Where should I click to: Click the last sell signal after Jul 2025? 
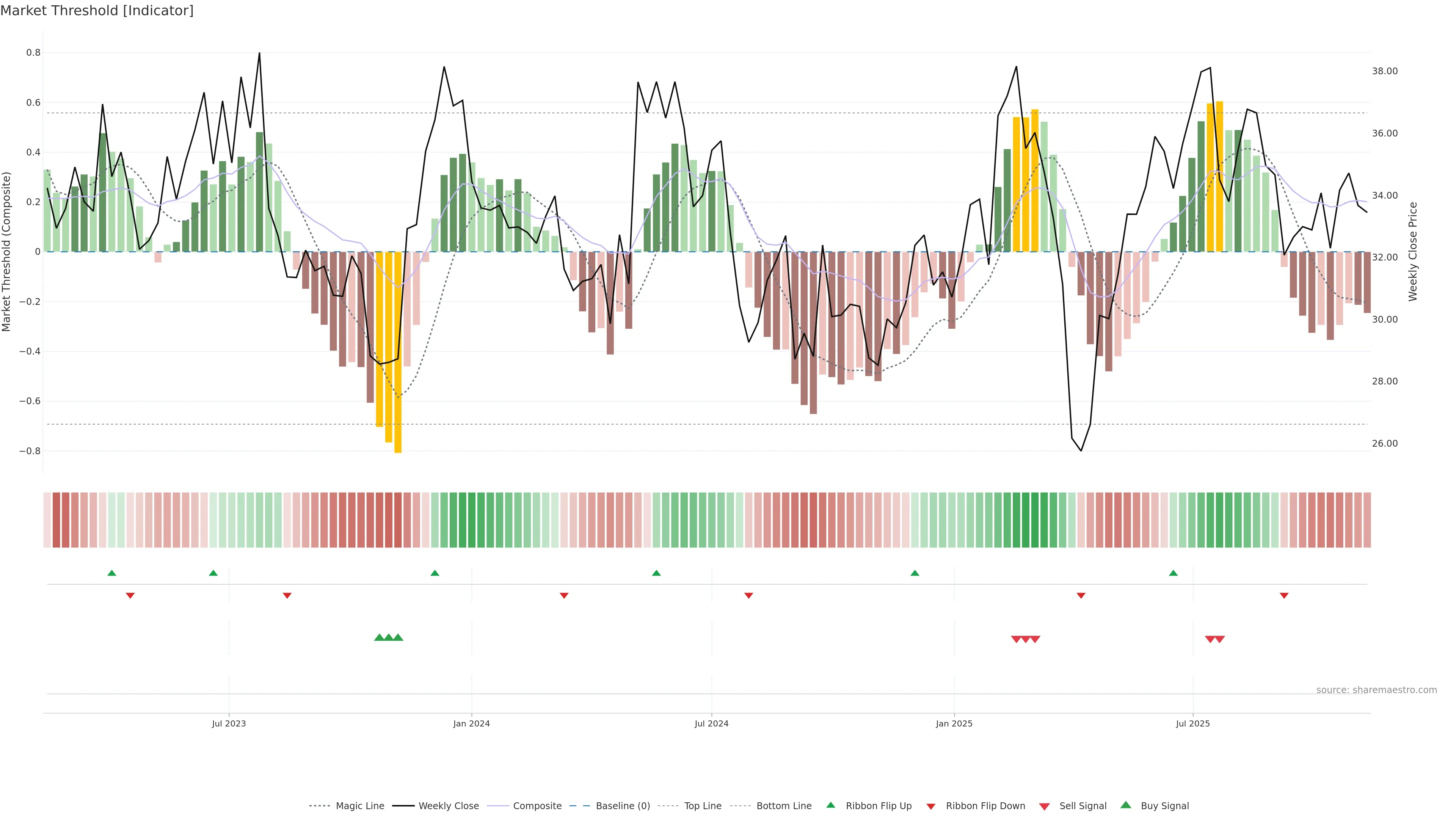pyautogui.click(x=1220, y=639)
